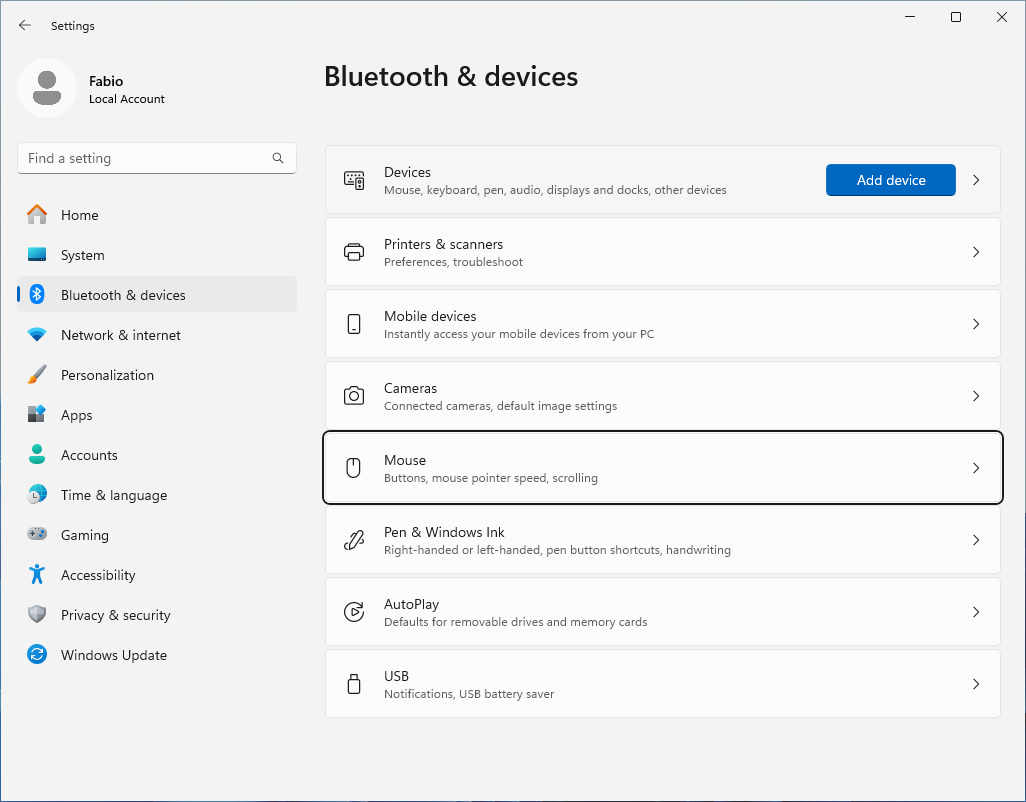Click the Personalization paintbrush icon
1026x802 pixels.
pos(37,374)
